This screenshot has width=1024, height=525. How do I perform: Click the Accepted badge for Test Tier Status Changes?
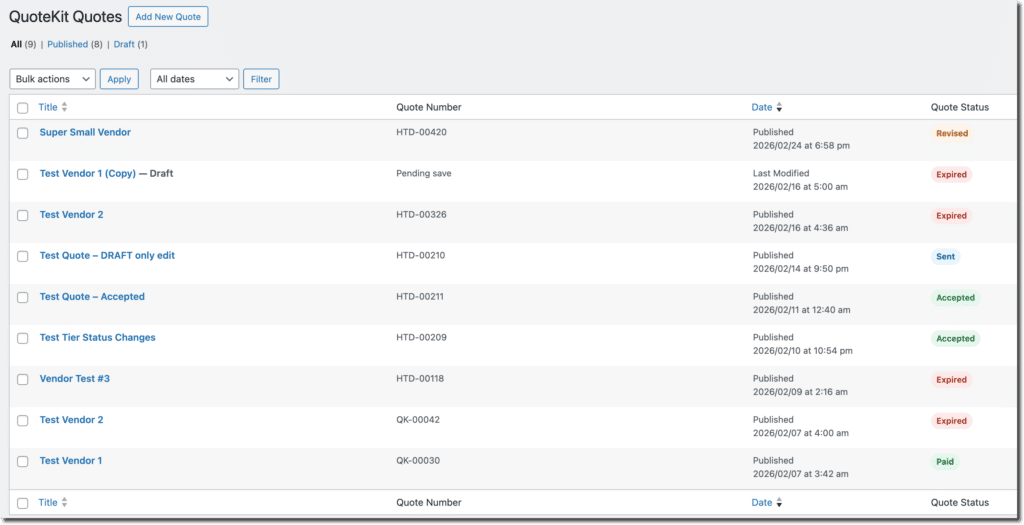(954, 339)
